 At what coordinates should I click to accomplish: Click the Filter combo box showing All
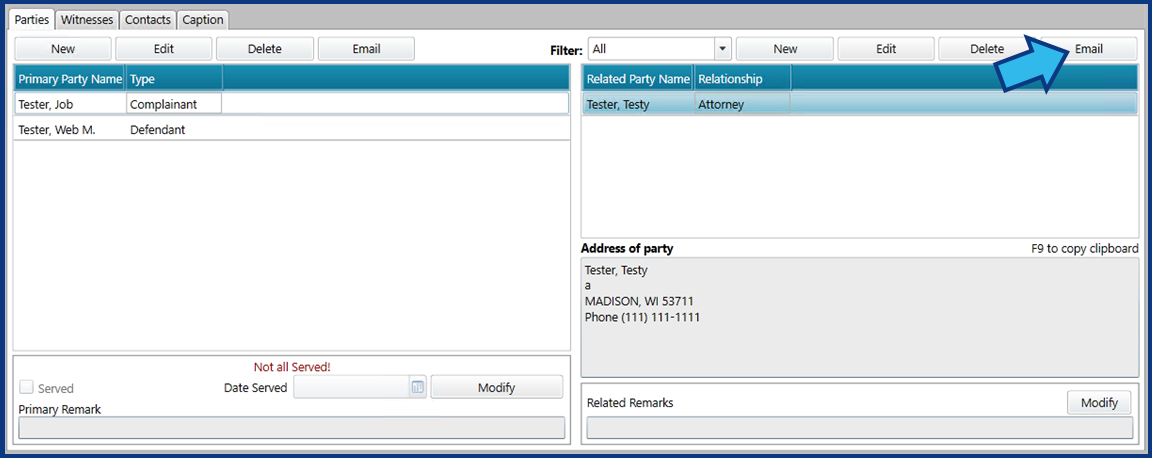coord(659,49)
